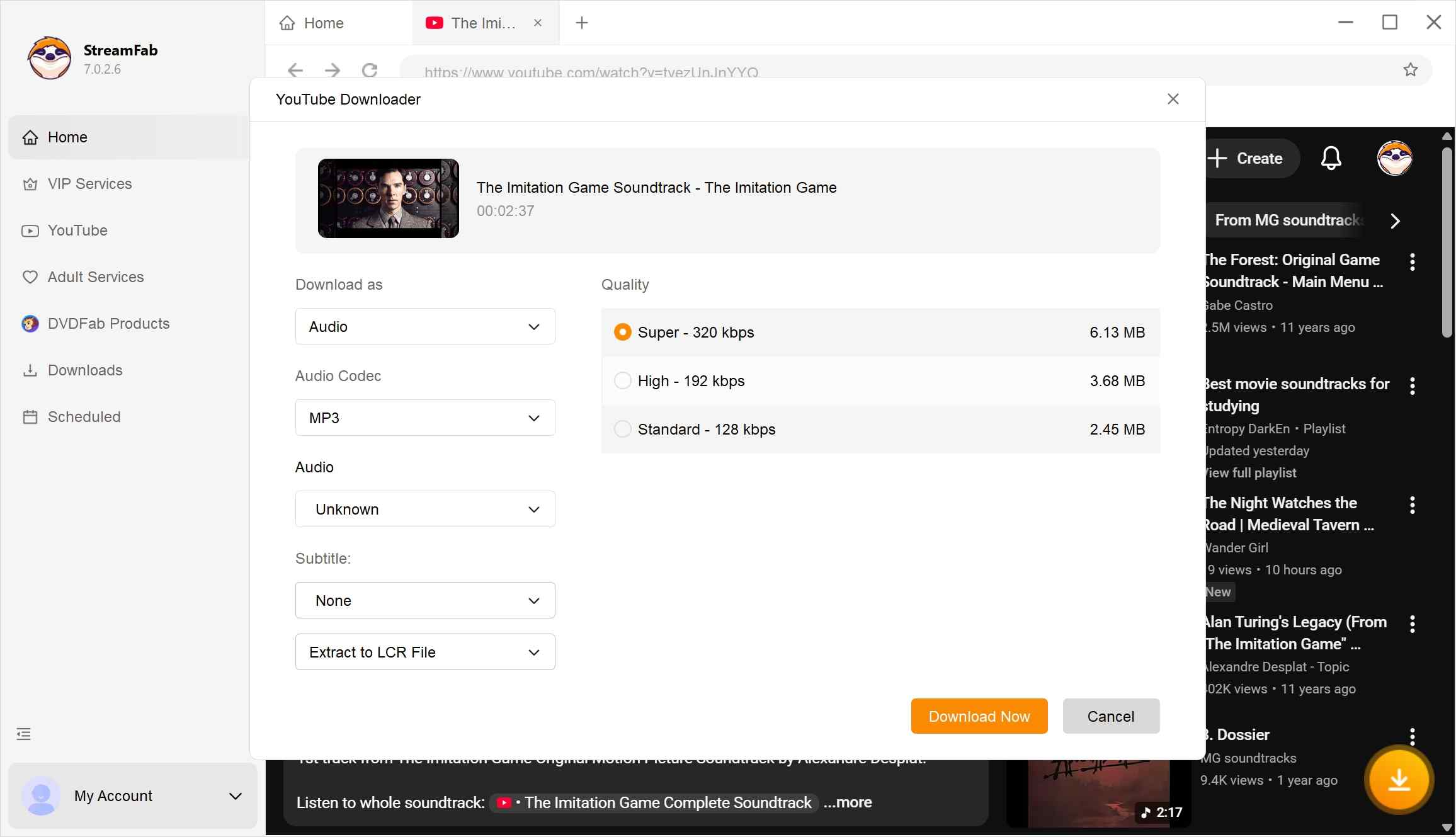Click the orange floating download button
1456x837 pixels.
[x=1399, y=780]
